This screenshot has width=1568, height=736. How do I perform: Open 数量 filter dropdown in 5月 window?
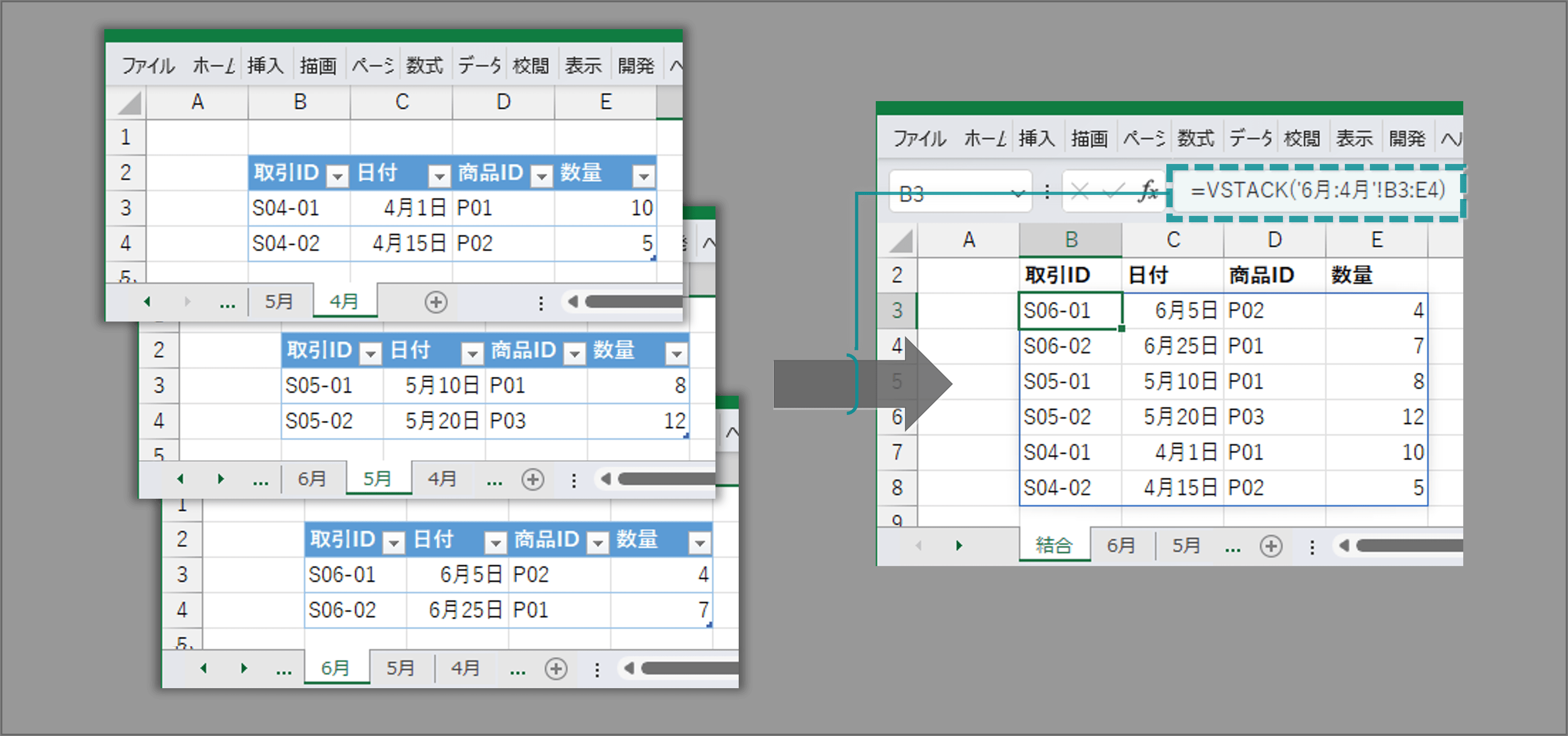click(676, 353)
